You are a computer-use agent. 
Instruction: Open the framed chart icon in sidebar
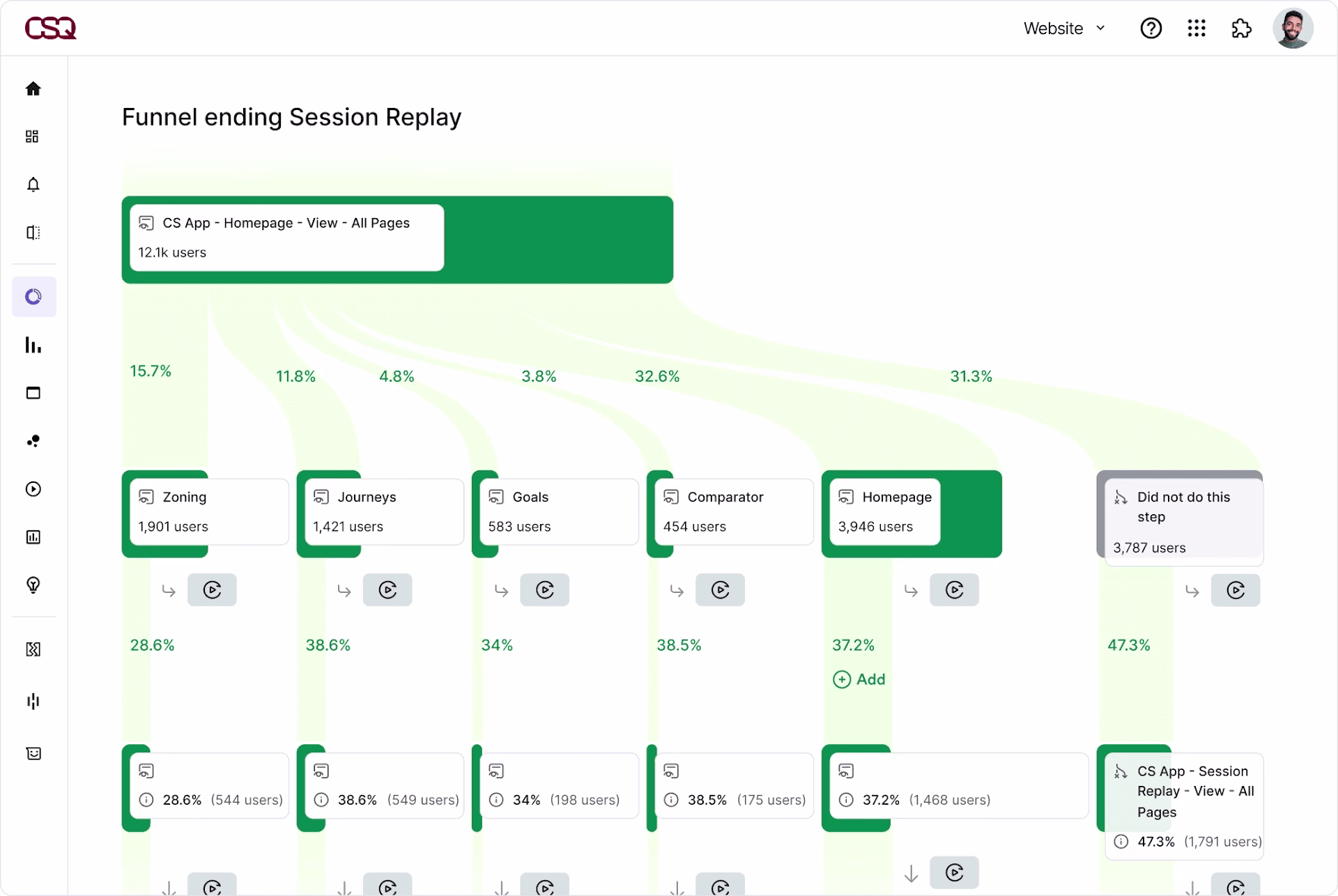click(x=33, y=537)
